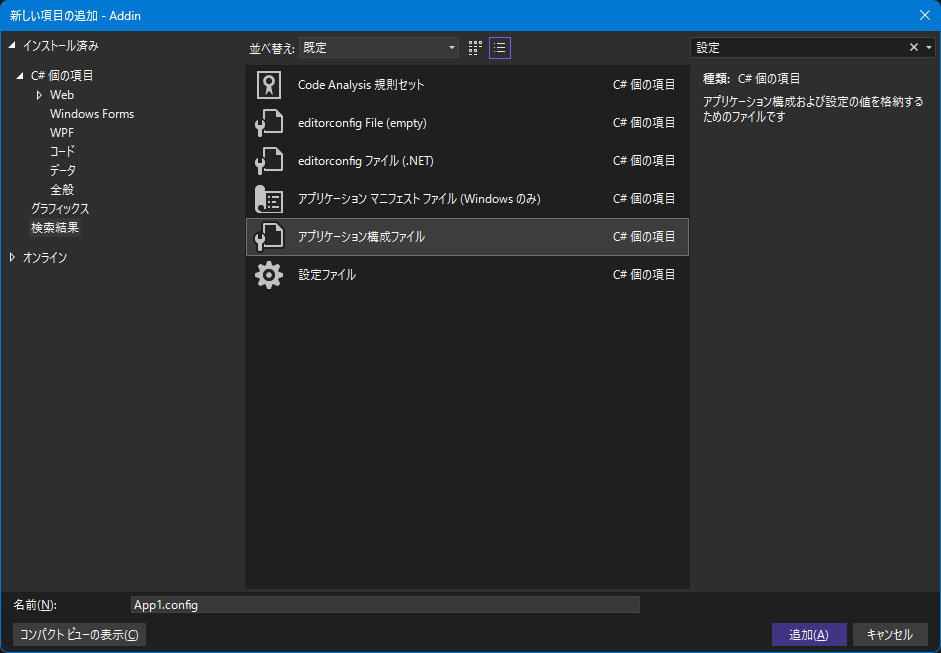941x653 pixels.
Task: Switch to small icons list view
Action: tap(500, 48)
